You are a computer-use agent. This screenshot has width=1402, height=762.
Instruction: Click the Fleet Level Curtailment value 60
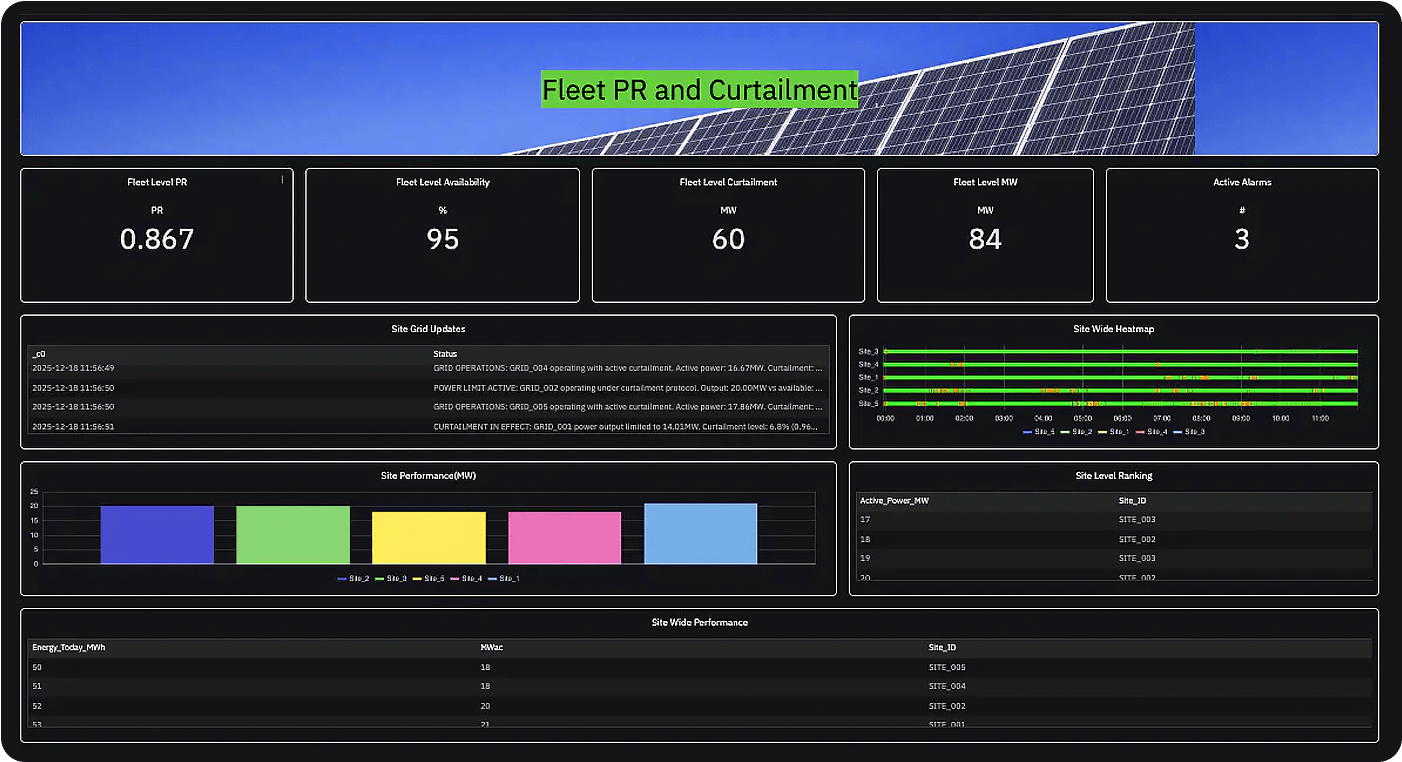coord(728,239)
